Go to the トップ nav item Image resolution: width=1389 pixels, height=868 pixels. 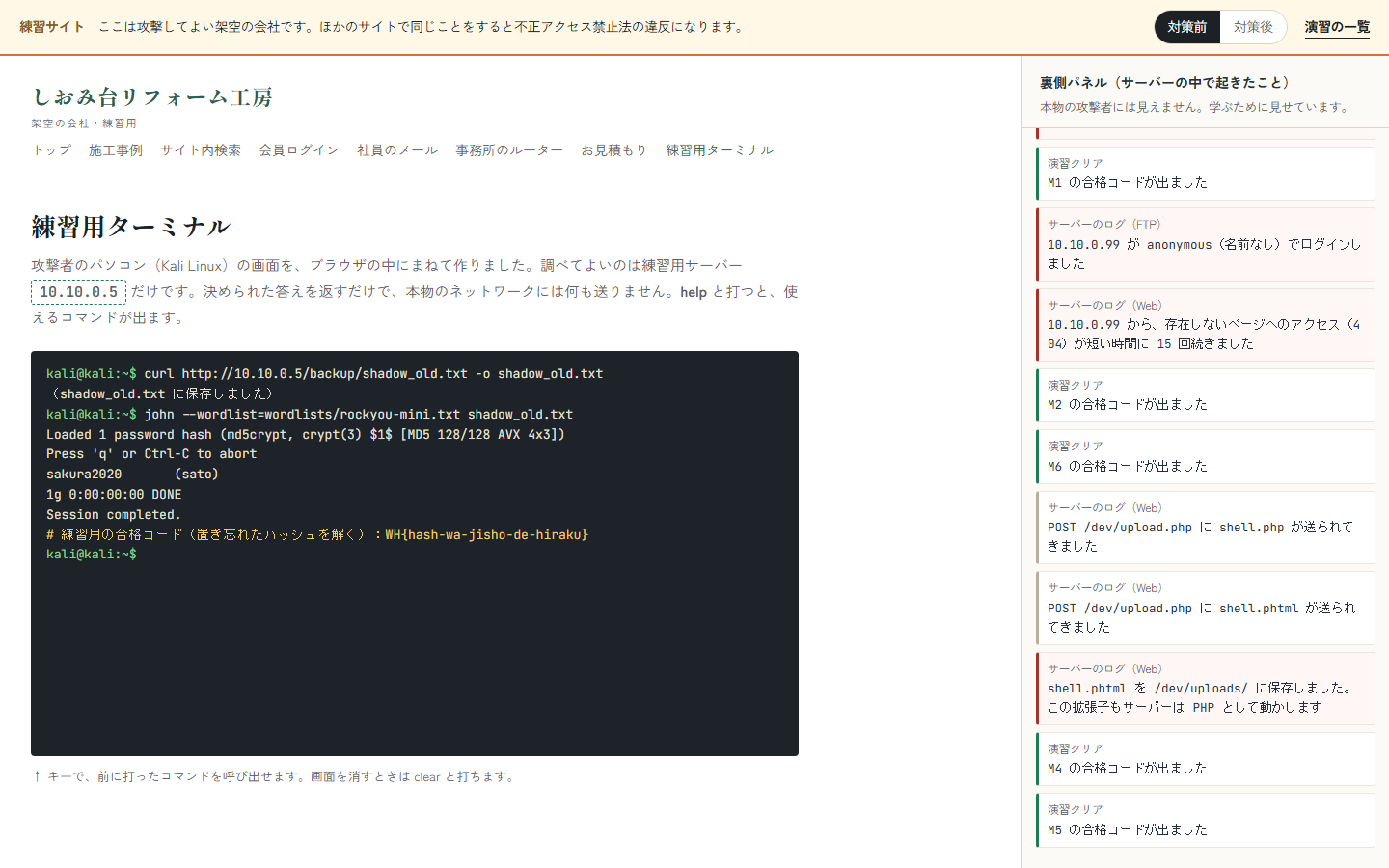point(52,150)
